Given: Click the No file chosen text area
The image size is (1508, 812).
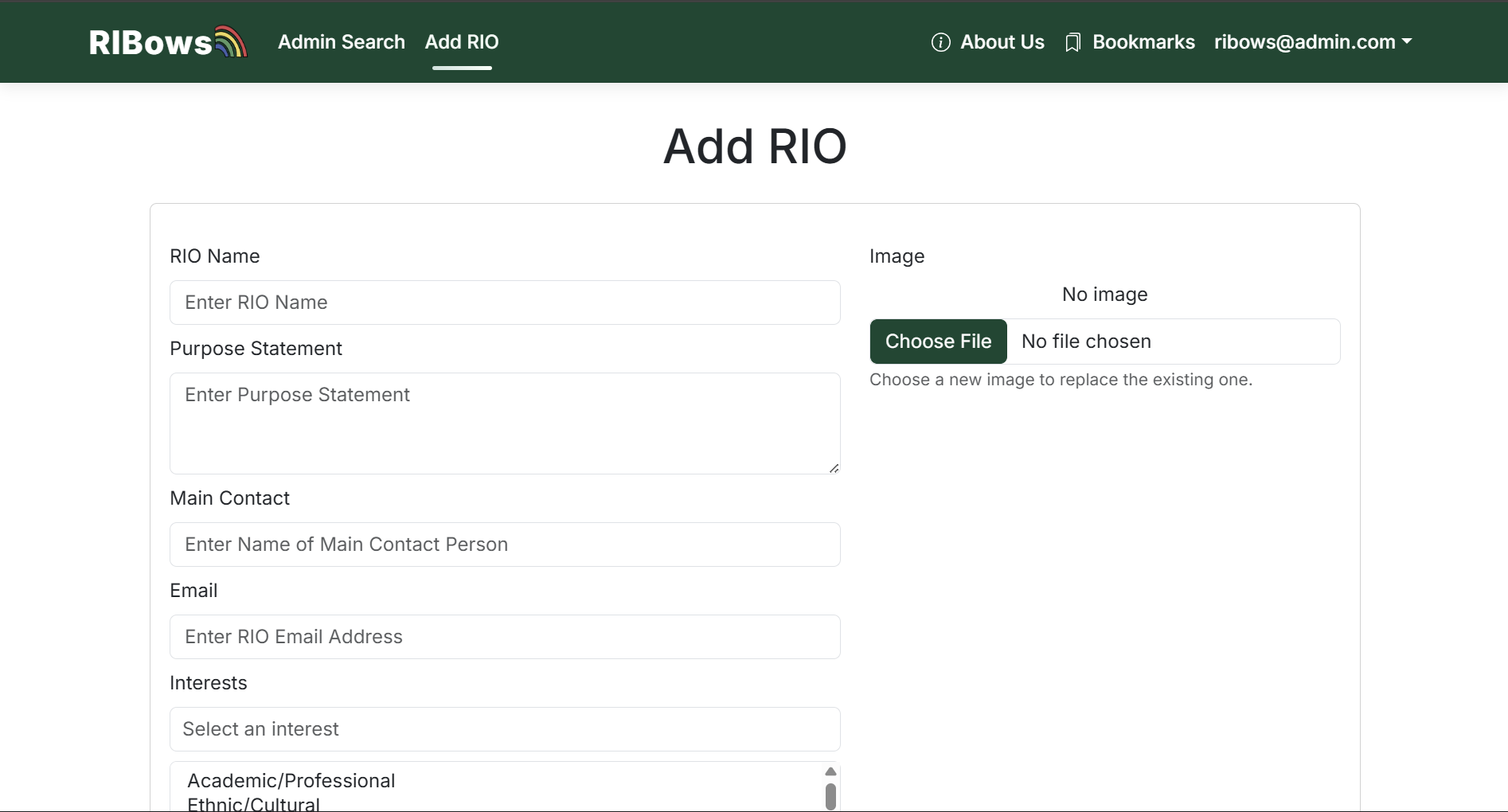Looking at the screenshot, I should (1086, 342).
